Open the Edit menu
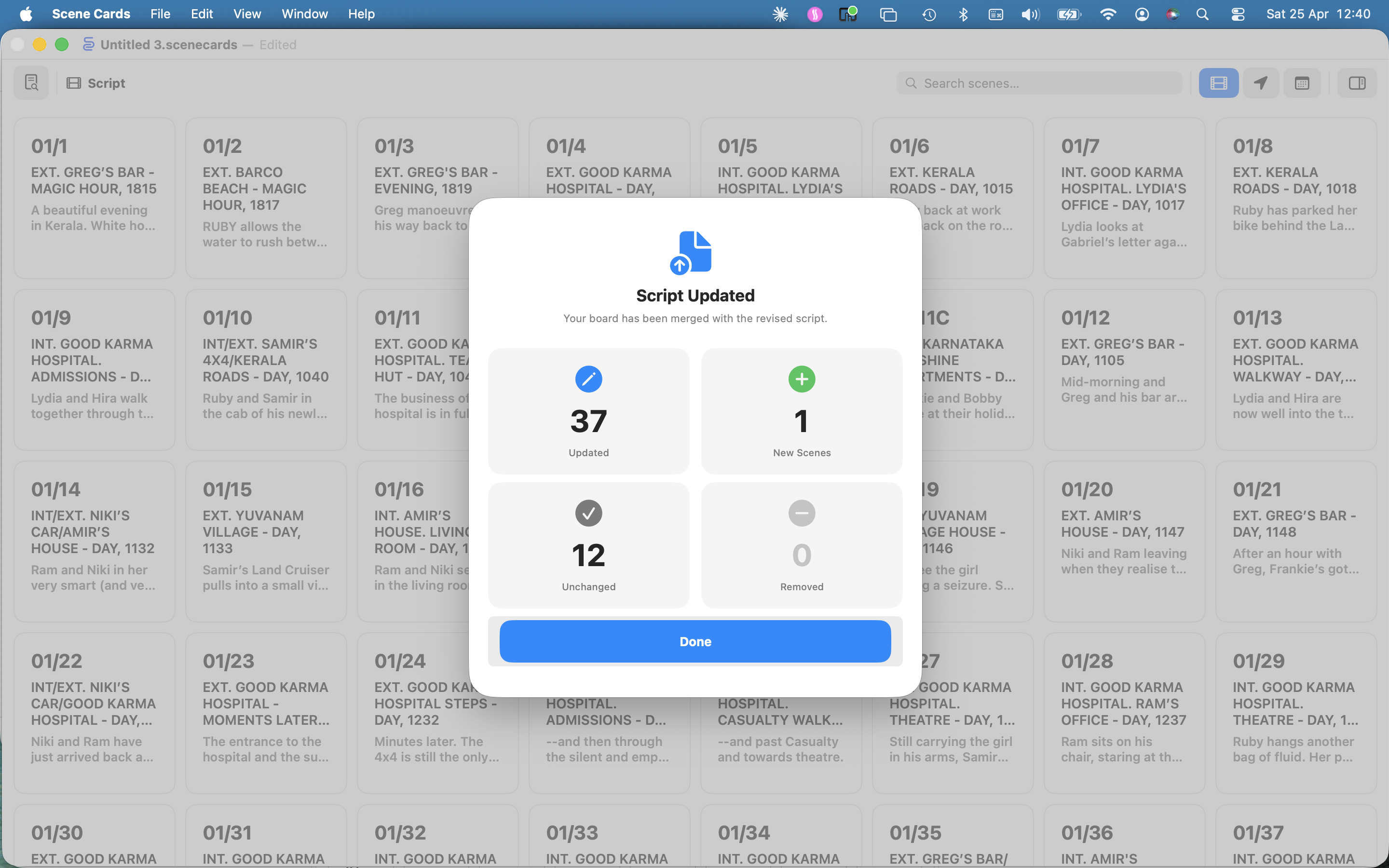The width and height of the screenshot is (1389, 868). point(202,14)
